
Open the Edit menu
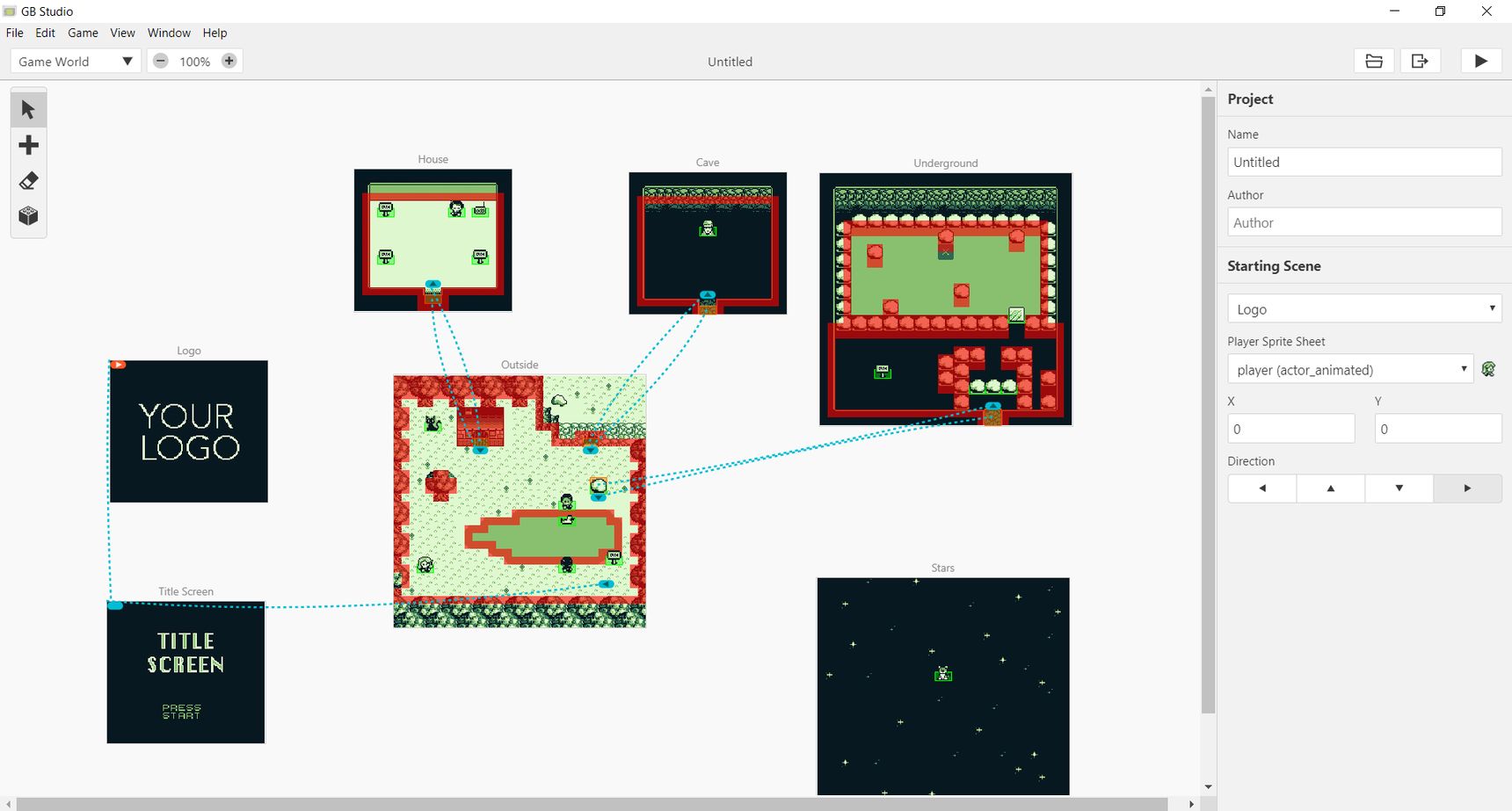[45, 33]
